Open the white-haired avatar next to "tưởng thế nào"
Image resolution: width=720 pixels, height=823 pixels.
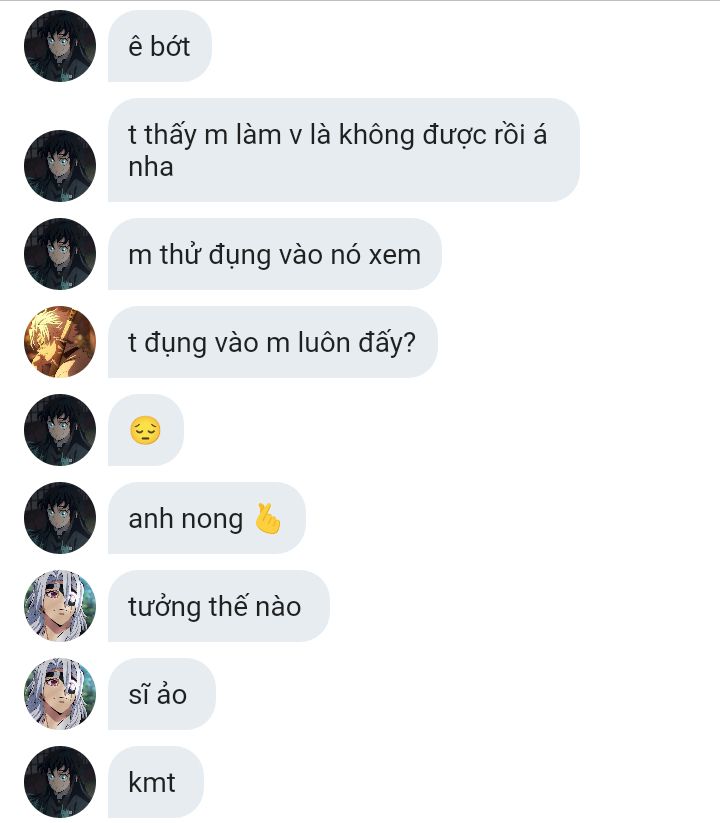(60, 606)
